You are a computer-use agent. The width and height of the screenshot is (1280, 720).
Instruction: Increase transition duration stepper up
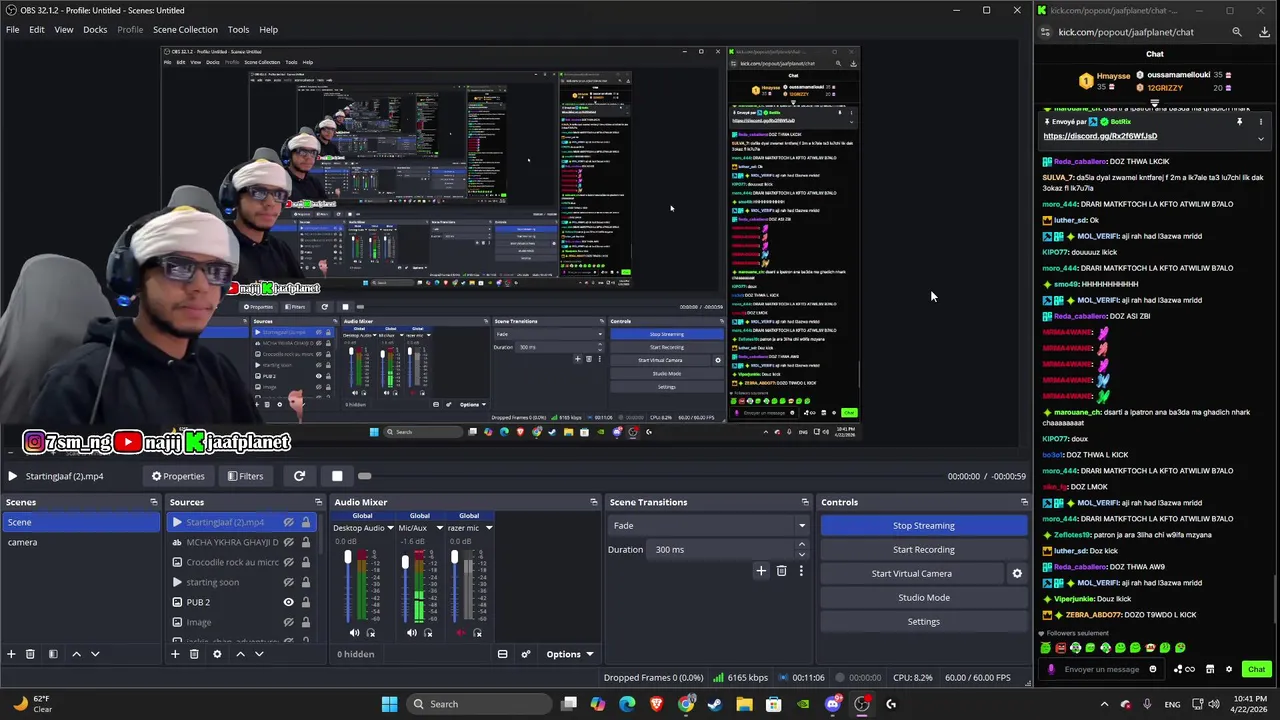click(x=801, y=545)
